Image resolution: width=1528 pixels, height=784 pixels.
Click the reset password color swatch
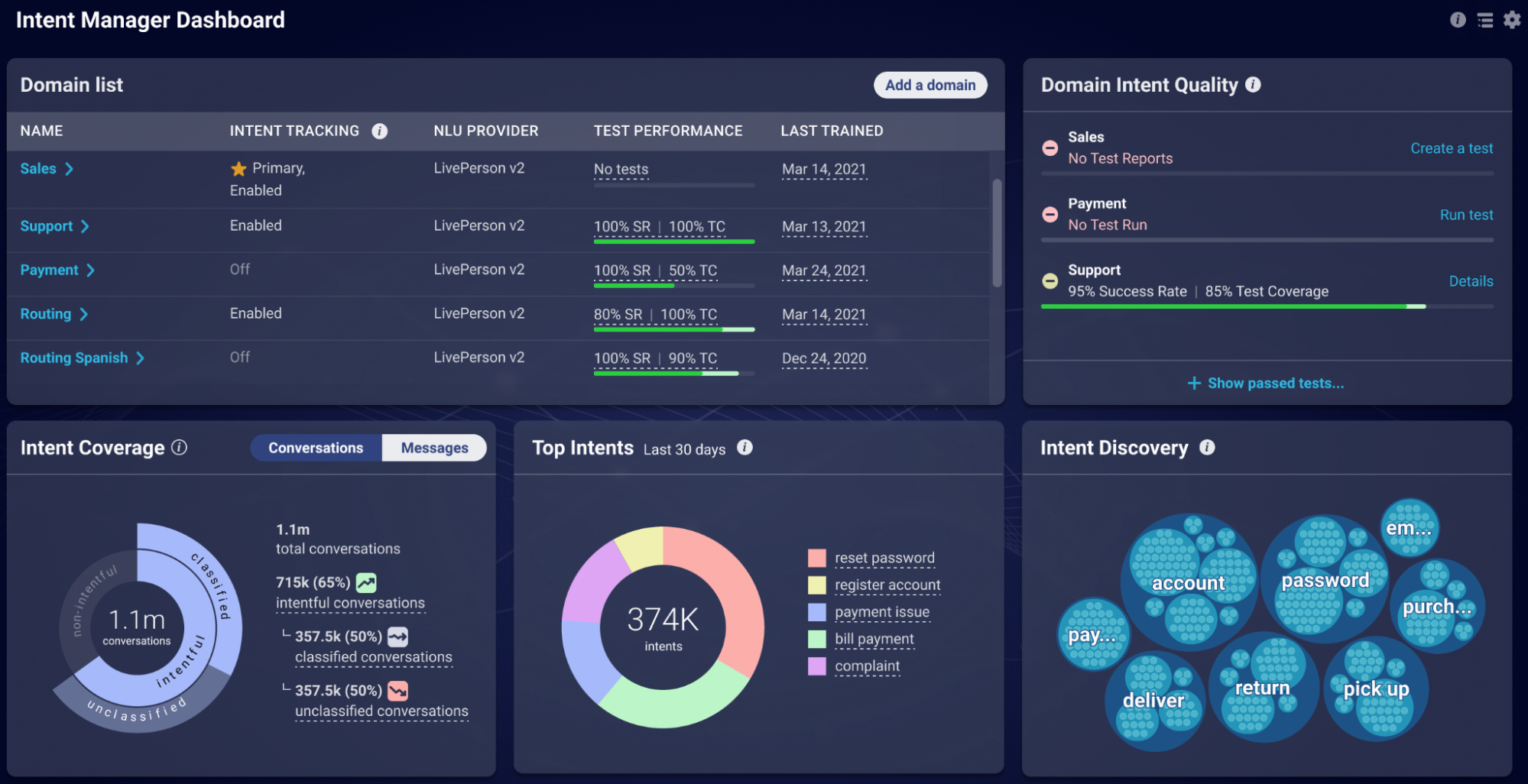click(816, 558)
